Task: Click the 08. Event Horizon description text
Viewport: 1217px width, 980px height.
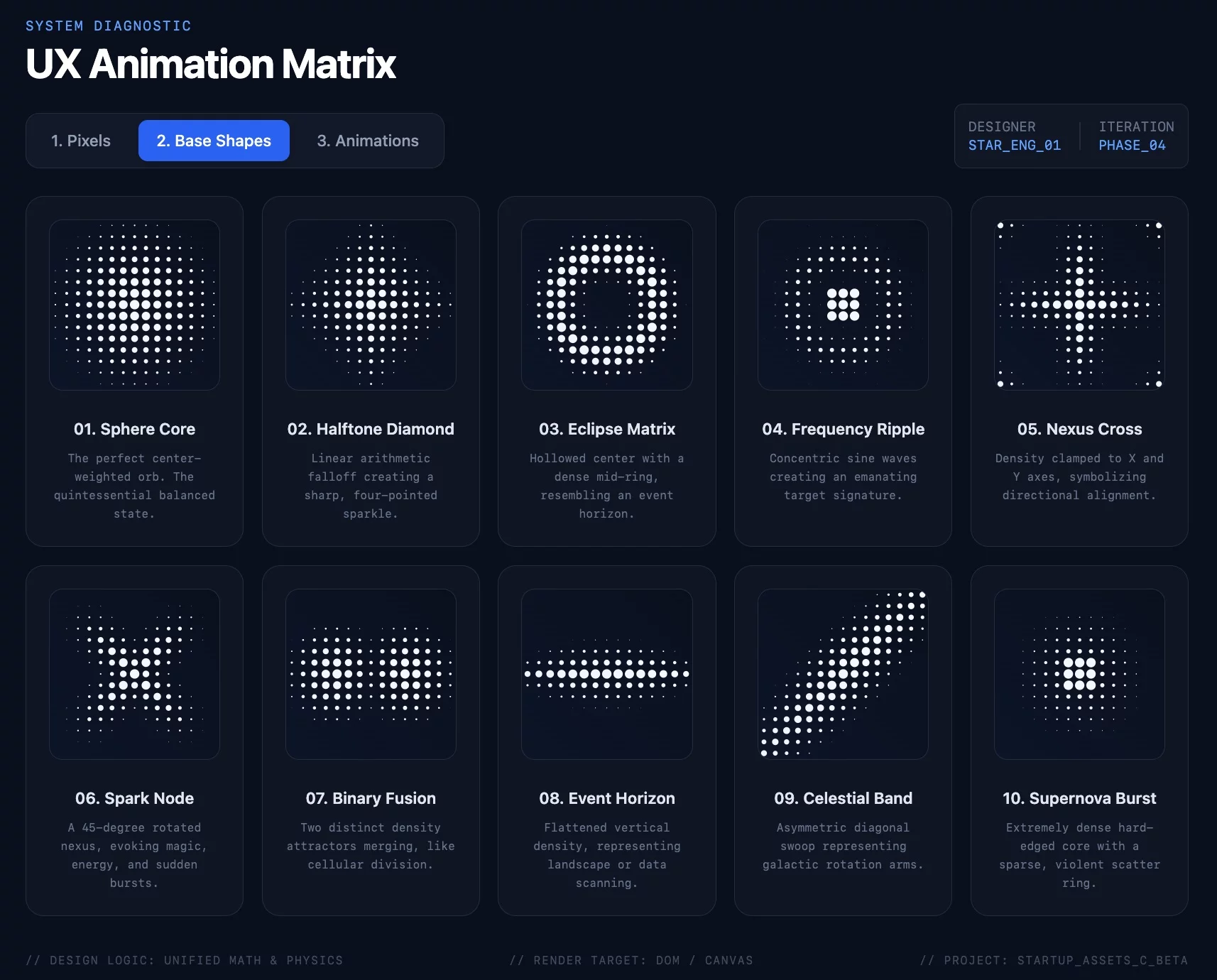Action: (x=607, y=855)
